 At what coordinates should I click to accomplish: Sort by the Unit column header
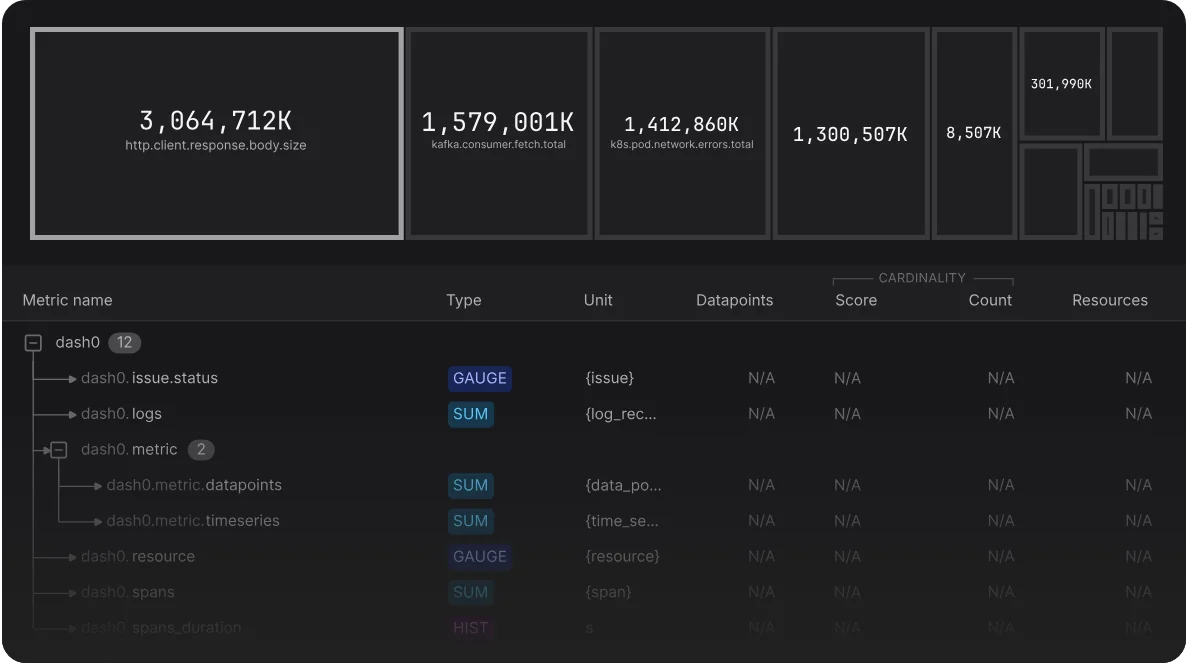click(x=598, y=300)
